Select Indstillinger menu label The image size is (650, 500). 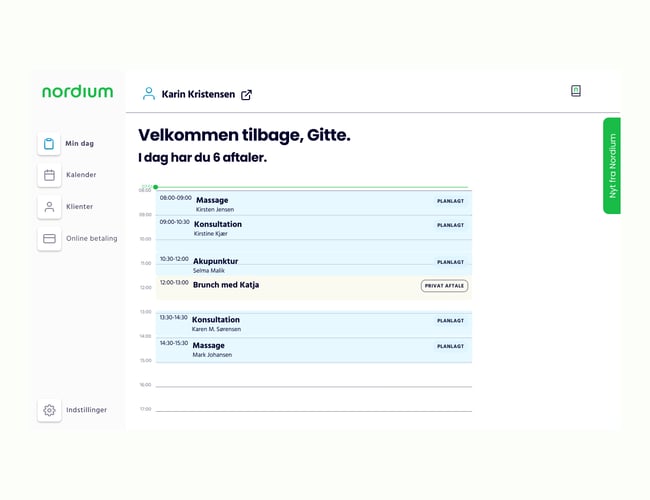[x=87, y=410]
